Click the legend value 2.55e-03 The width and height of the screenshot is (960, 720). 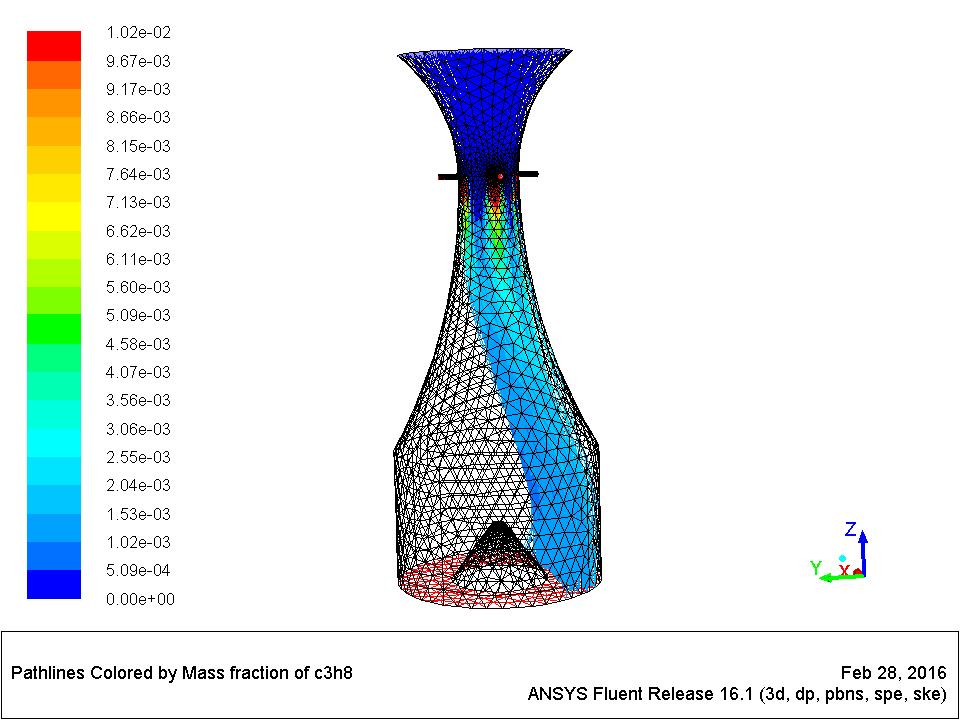(138, 458)
